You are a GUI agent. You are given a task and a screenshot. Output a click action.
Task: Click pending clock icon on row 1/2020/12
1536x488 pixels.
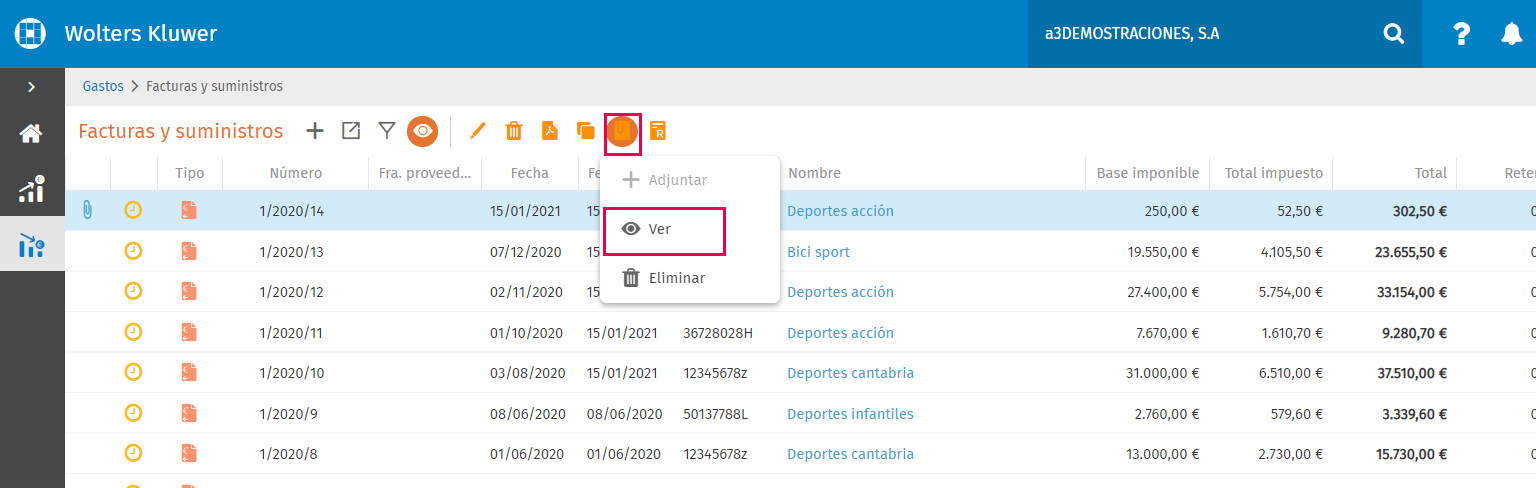133,291
